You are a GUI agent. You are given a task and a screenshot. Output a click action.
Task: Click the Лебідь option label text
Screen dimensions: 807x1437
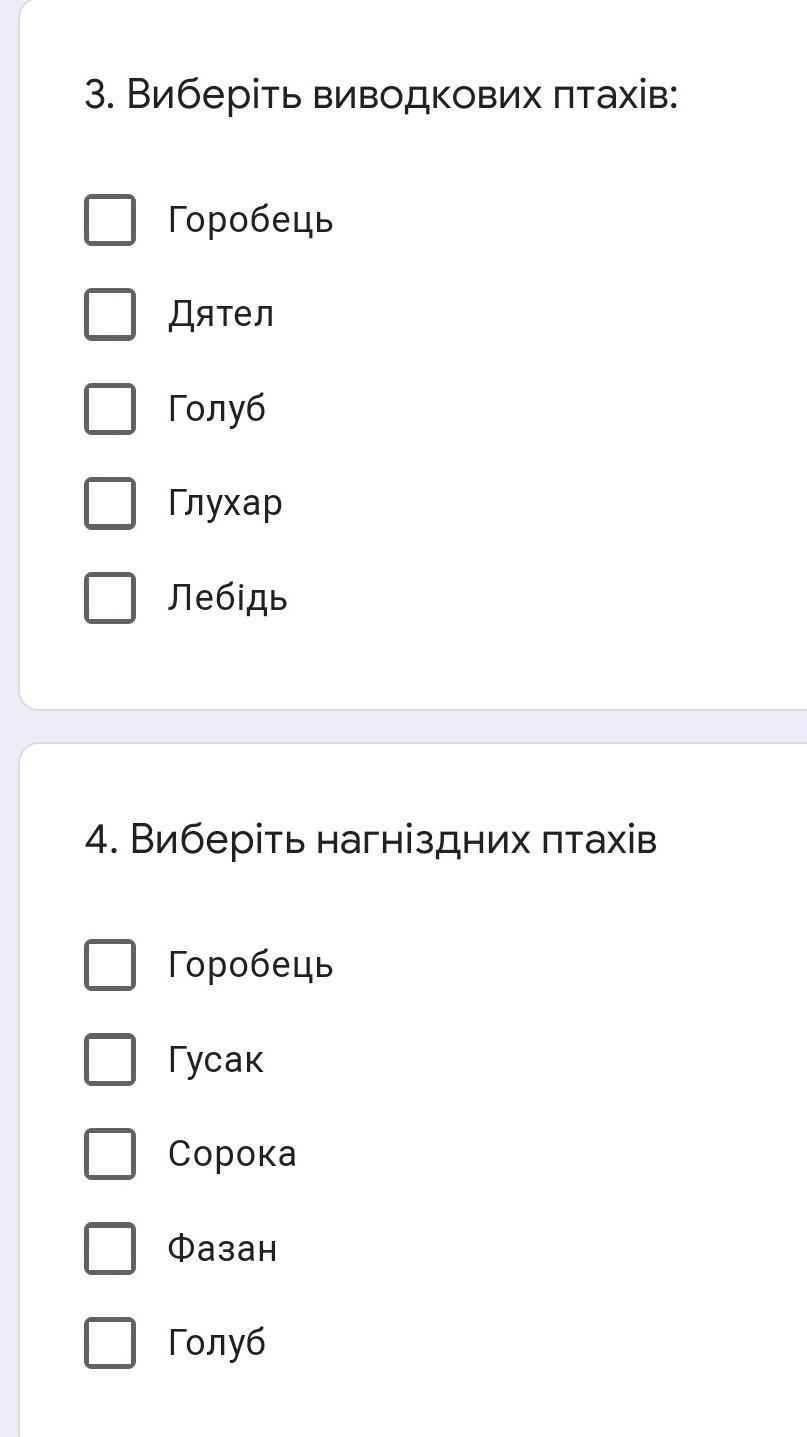[228, 598]
